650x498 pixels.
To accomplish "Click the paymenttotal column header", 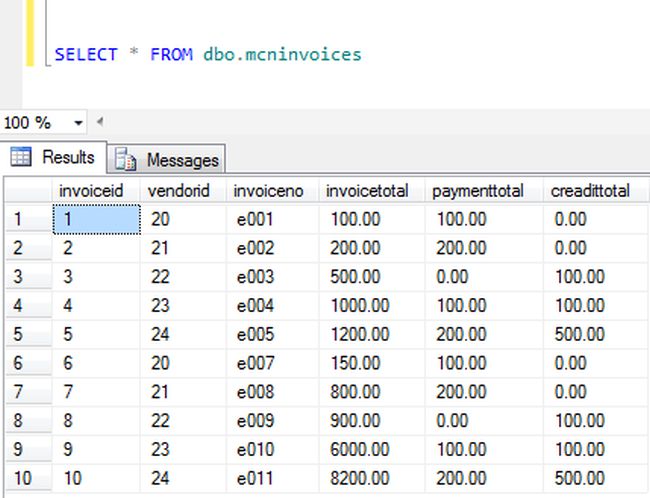I will point(478,191).
